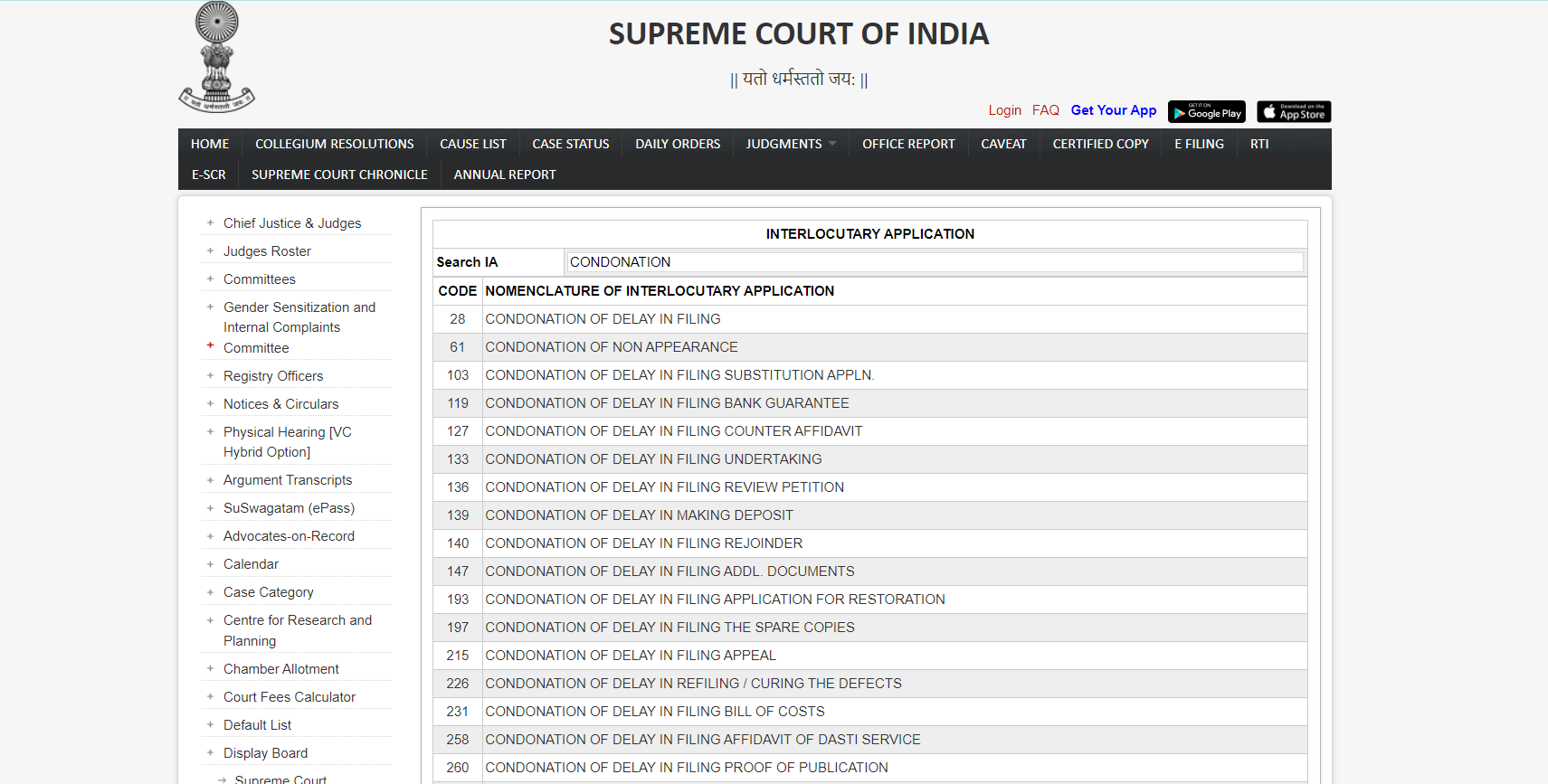Screen dimensions: 1548x784
Task: Open Daily Orders from navigation bar
Action: [678, 144]
